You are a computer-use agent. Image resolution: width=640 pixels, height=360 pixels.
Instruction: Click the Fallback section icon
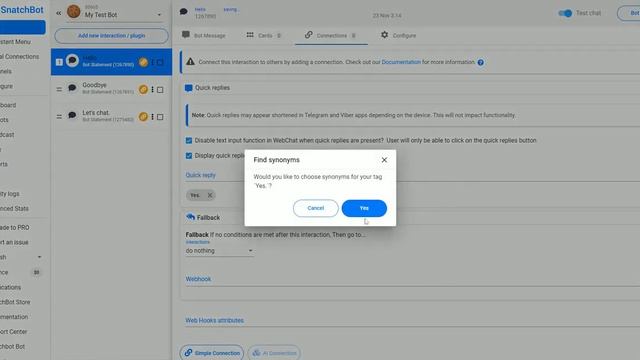coord(190,217)
